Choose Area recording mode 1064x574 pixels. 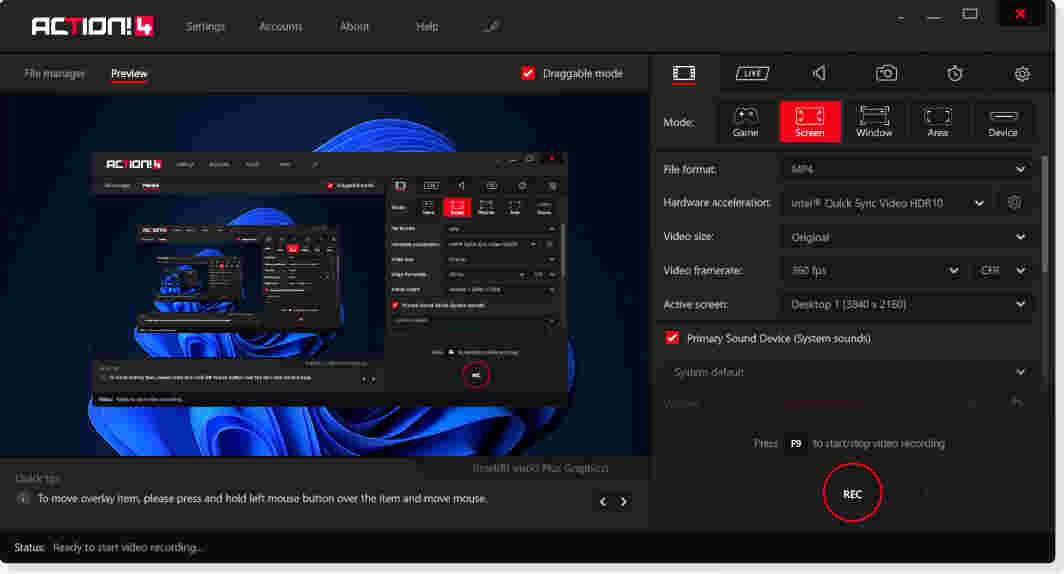[937, 122]
